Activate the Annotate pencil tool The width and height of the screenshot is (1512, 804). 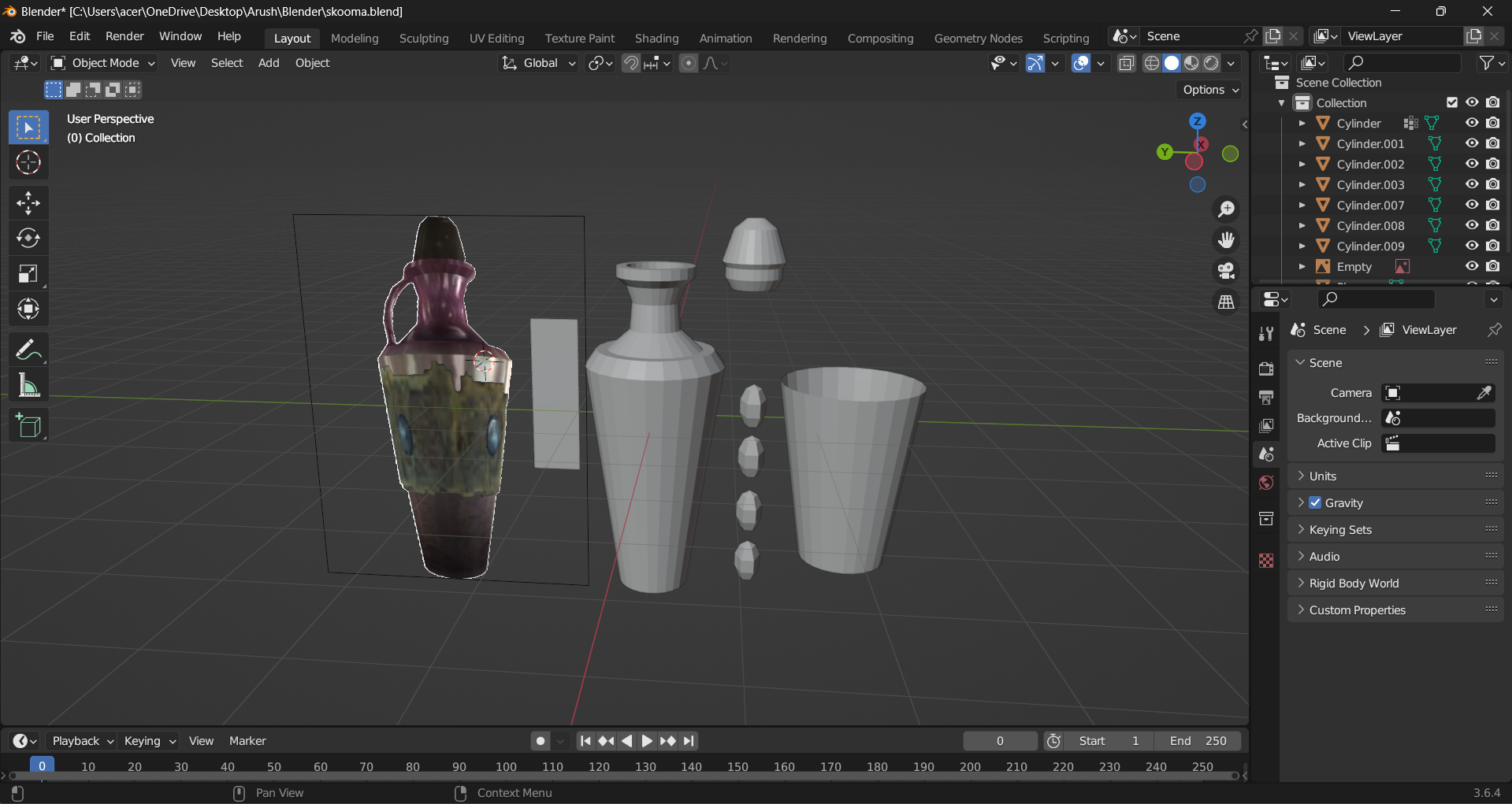(28, 350)
